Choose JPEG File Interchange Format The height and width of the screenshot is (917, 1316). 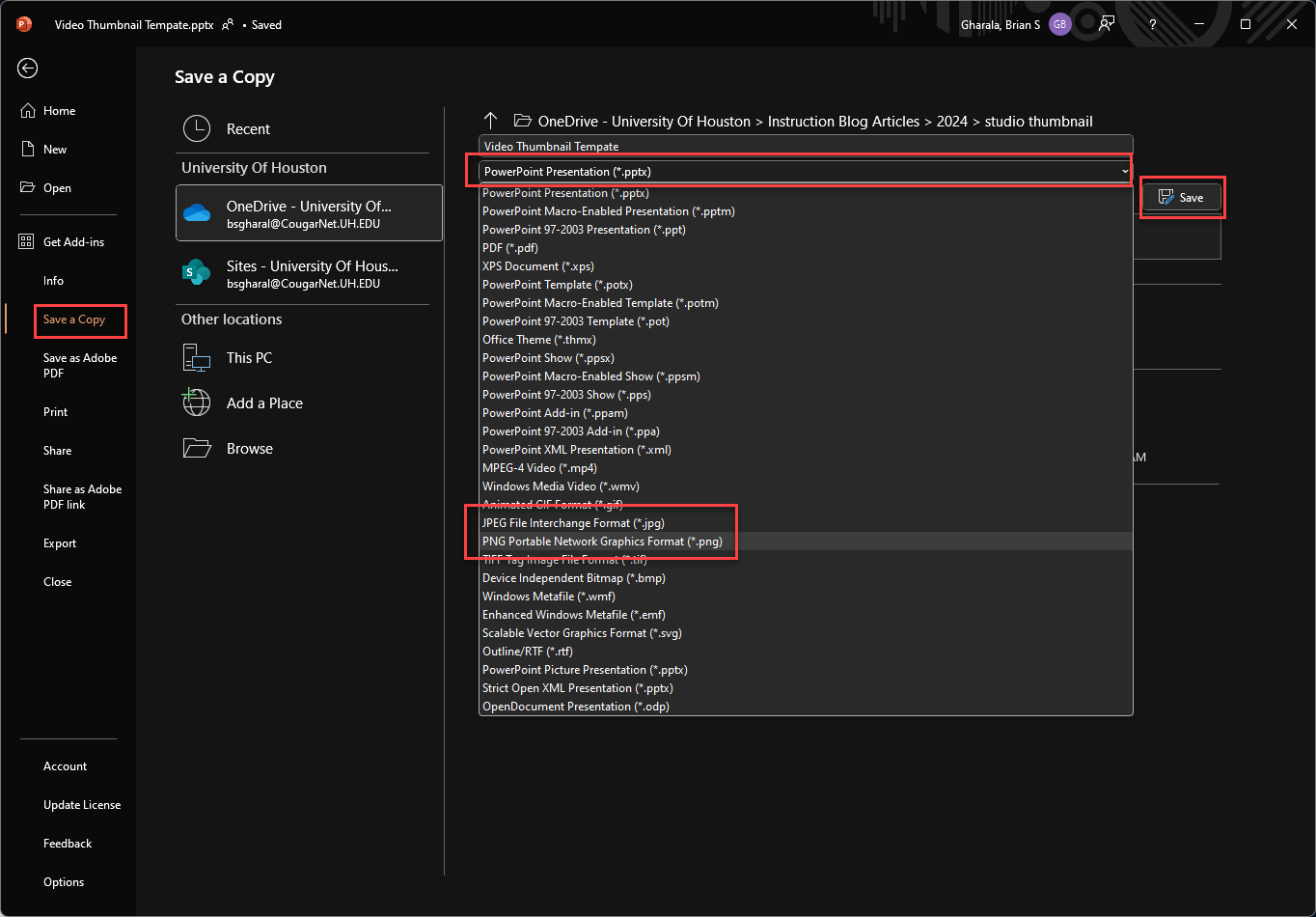(806, 523)
